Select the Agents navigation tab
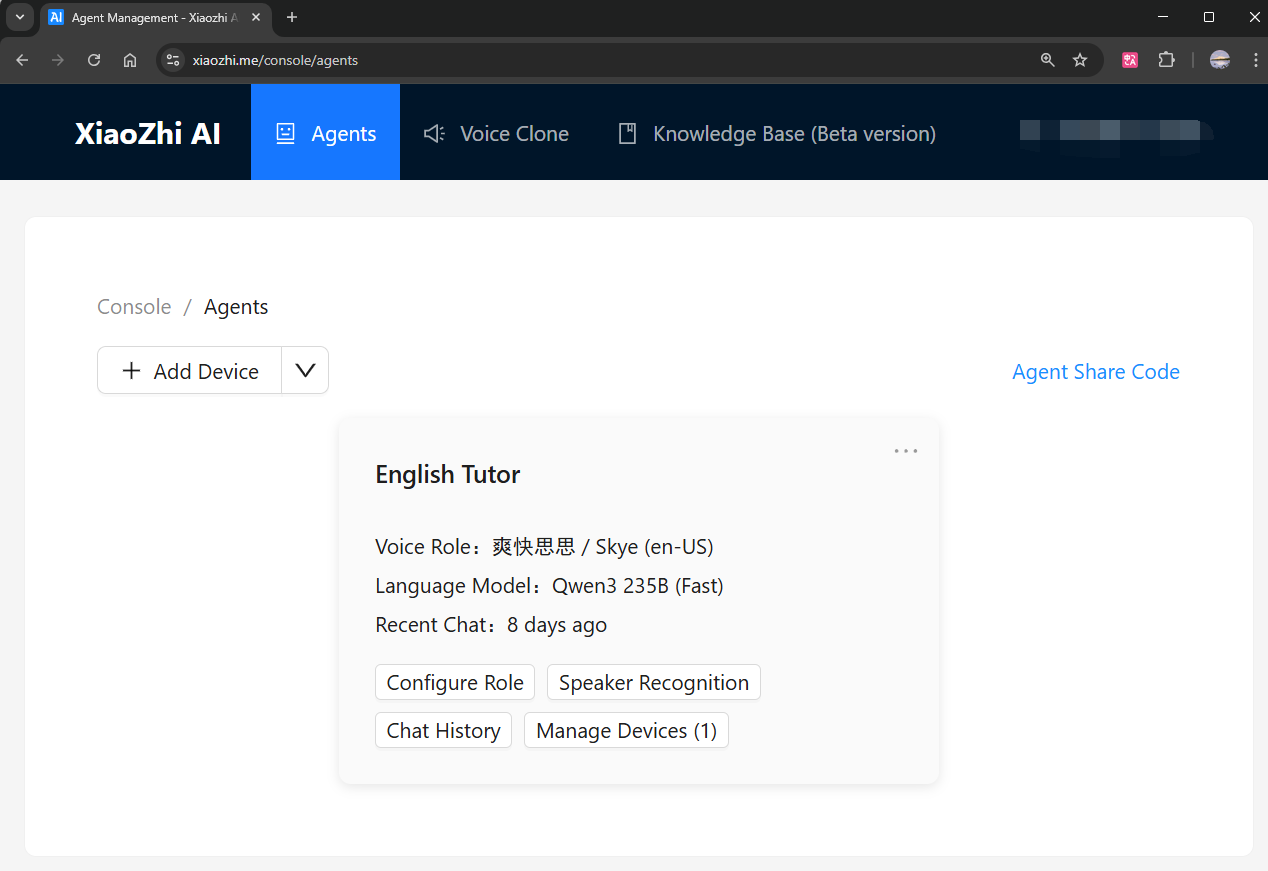1268x871 pixels. (x=325, y=134)
